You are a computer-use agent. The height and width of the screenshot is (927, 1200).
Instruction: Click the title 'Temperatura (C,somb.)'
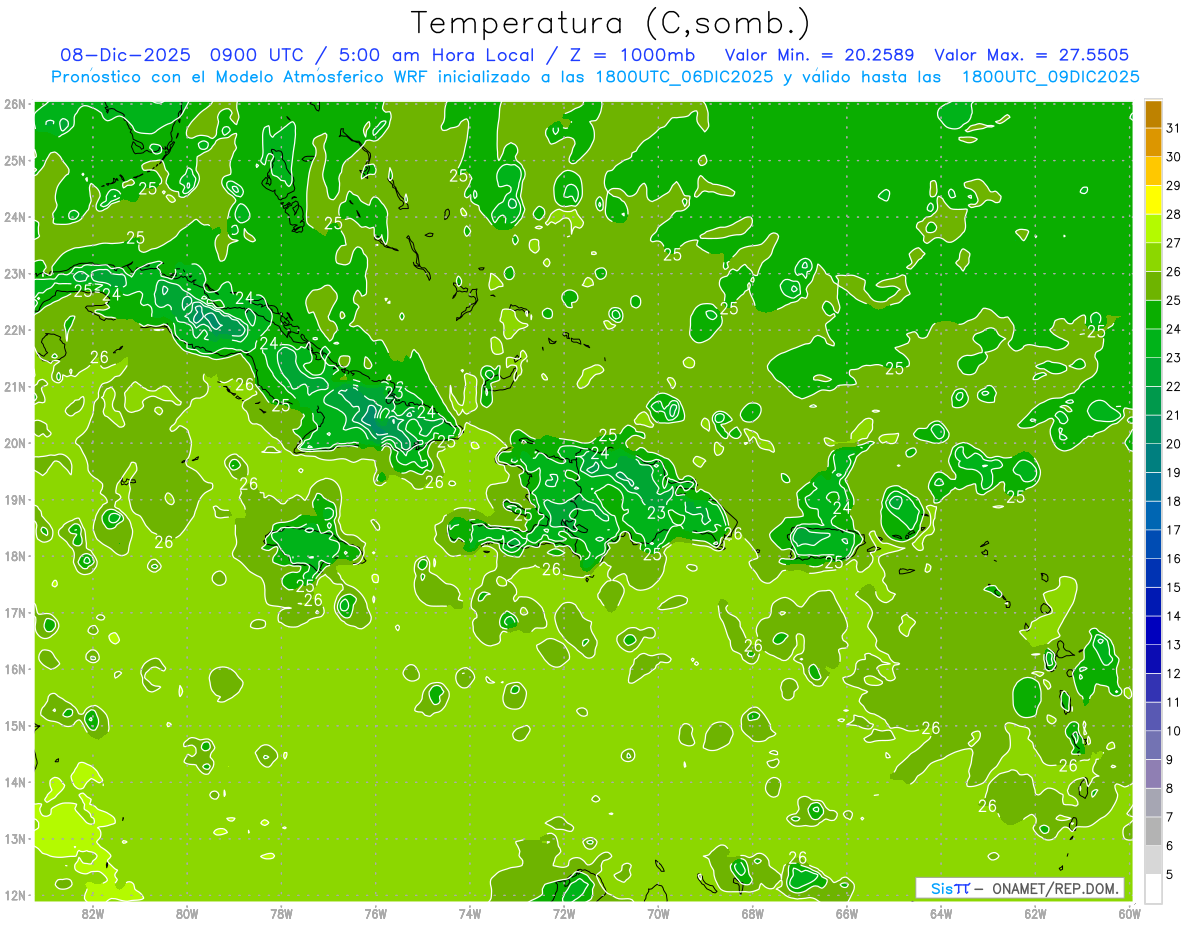point(611,24)
